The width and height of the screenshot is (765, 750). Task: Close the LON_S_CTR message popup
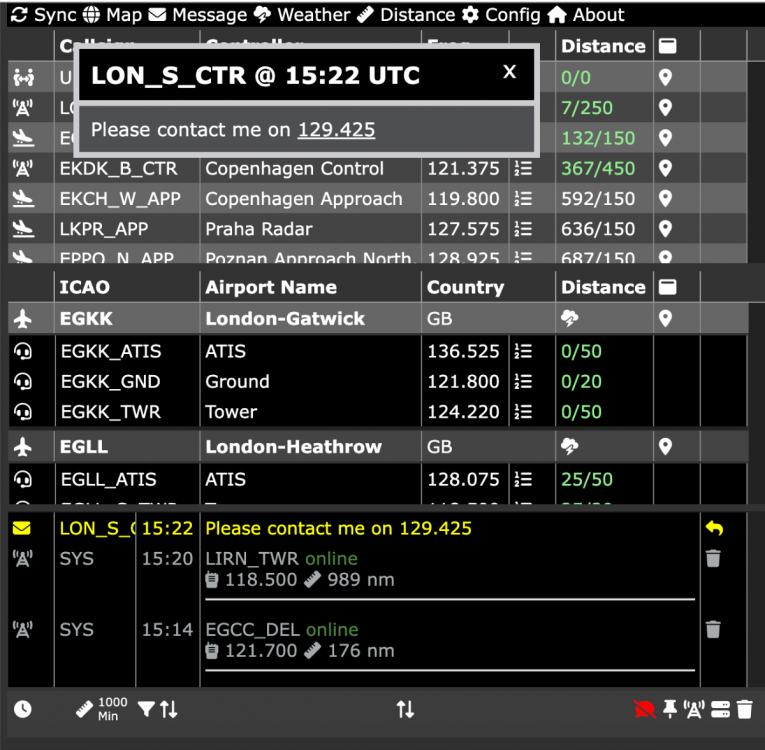tap(509, 72)
